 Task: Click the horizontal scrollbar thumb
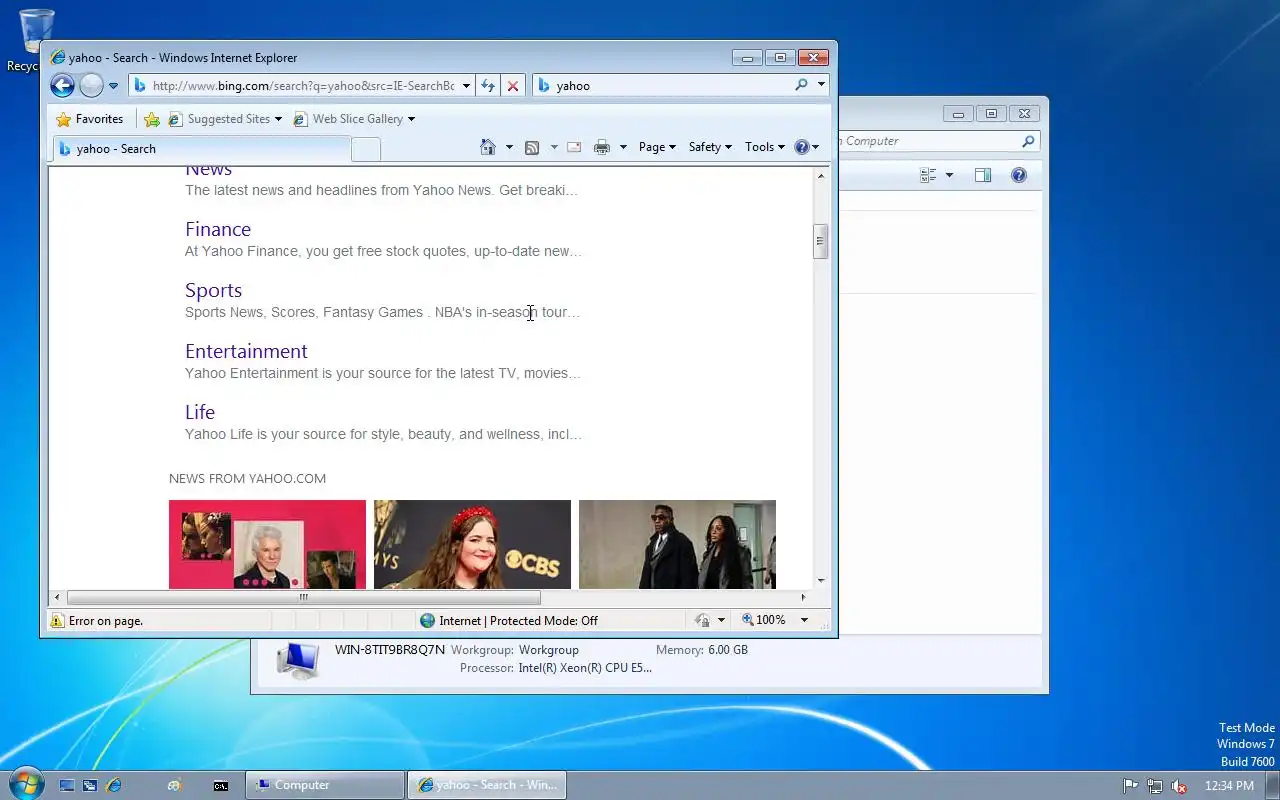(x=303, y=598)
